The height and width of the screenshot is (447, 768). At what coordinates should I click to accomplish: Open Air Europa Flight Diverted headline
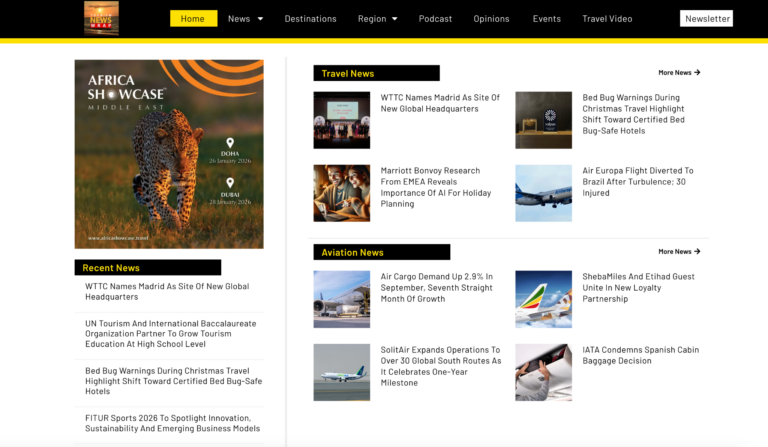(x=638, y=182)
